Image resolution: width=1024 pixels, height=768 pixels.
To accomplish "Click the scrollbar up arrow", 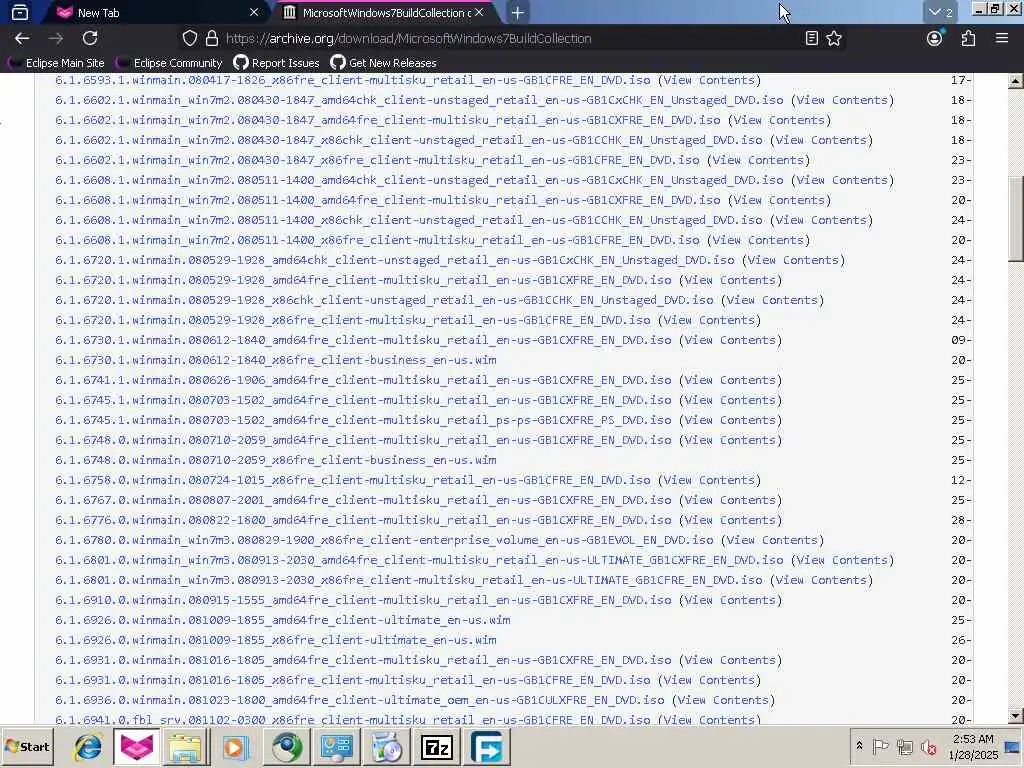I will [1015, 81].
